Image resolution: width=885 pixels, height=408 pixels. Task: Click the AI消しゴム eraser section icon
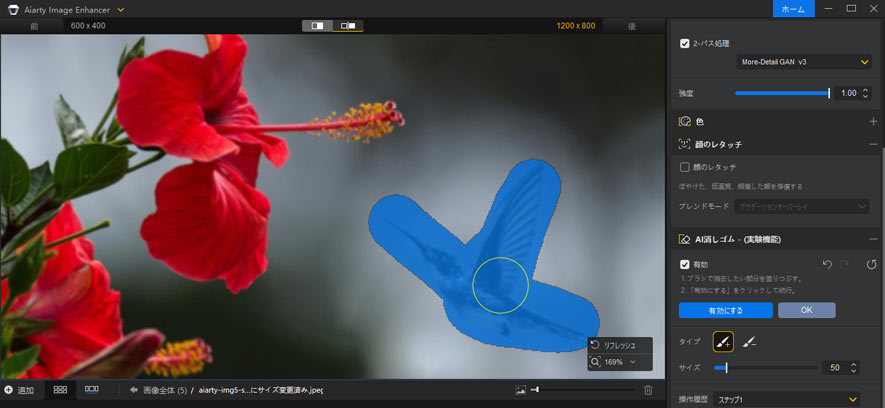pos(685,239)
